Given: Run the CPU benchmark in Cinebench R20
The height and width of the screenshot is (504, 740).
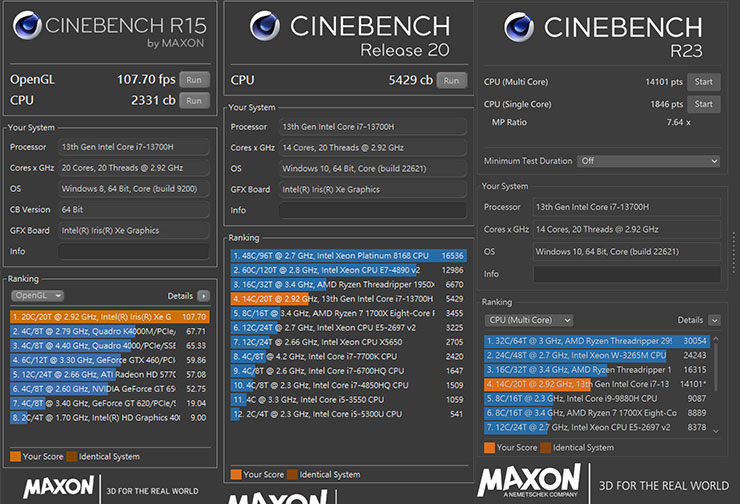Looking at the screenshot, I should pos(452,80).
